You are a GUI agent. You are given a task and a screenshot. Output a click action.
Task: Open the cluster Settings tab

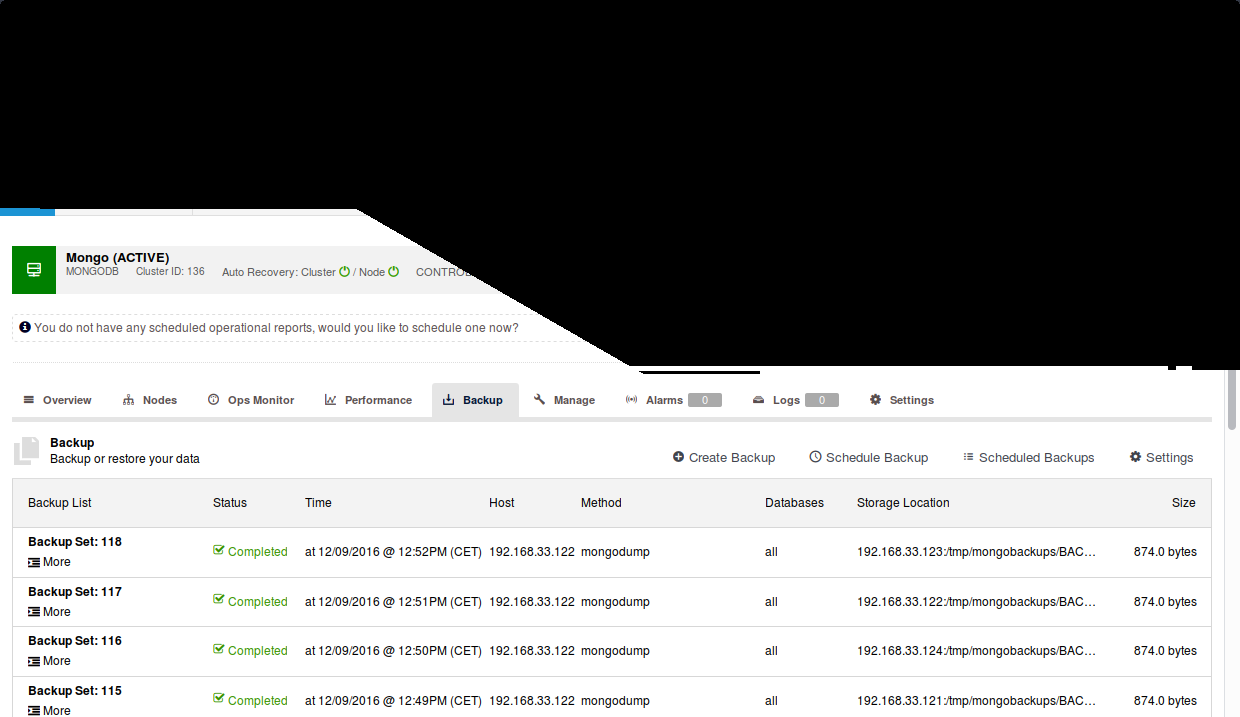click(x=902, y=400)
